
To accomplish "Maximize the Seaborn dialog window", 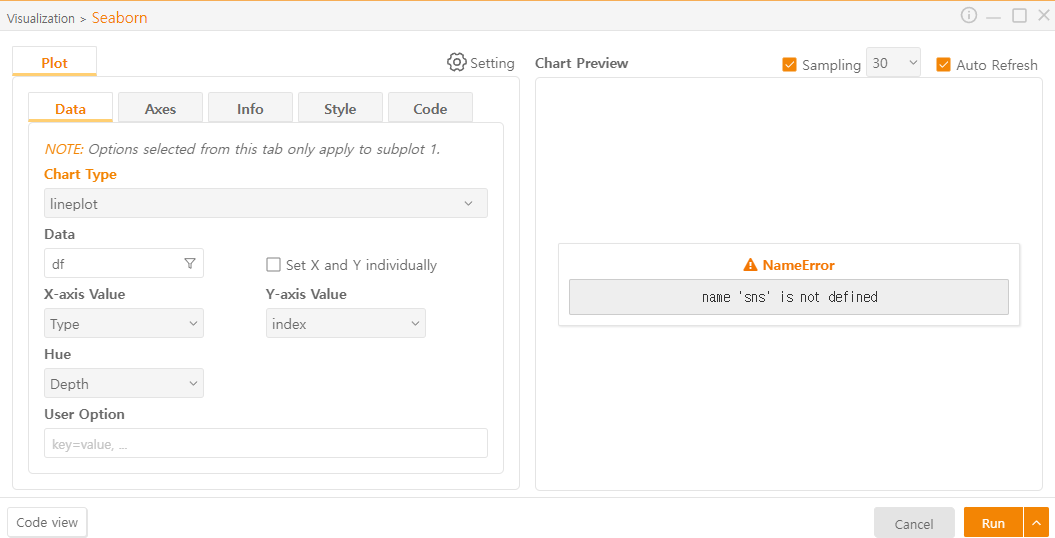I will (1019, 15).
